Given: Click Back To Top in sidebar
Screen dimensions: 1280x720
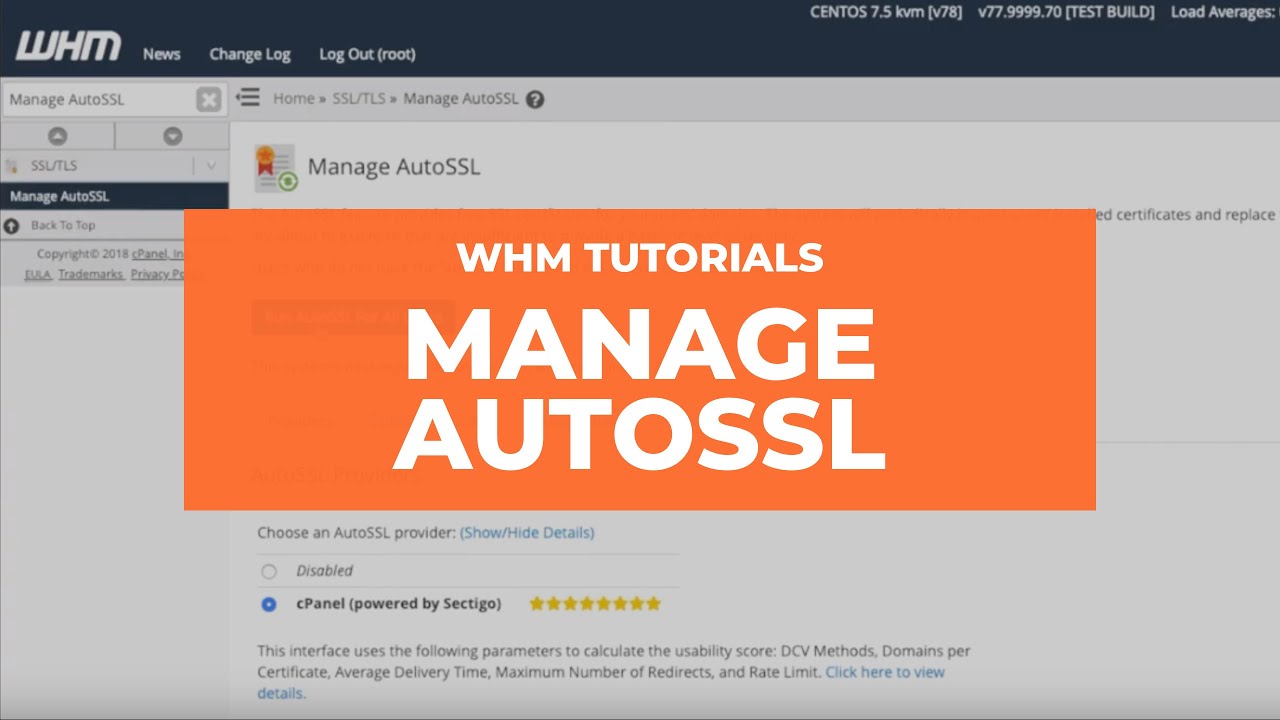Looking at the screenshot, I should click(63, 225).
